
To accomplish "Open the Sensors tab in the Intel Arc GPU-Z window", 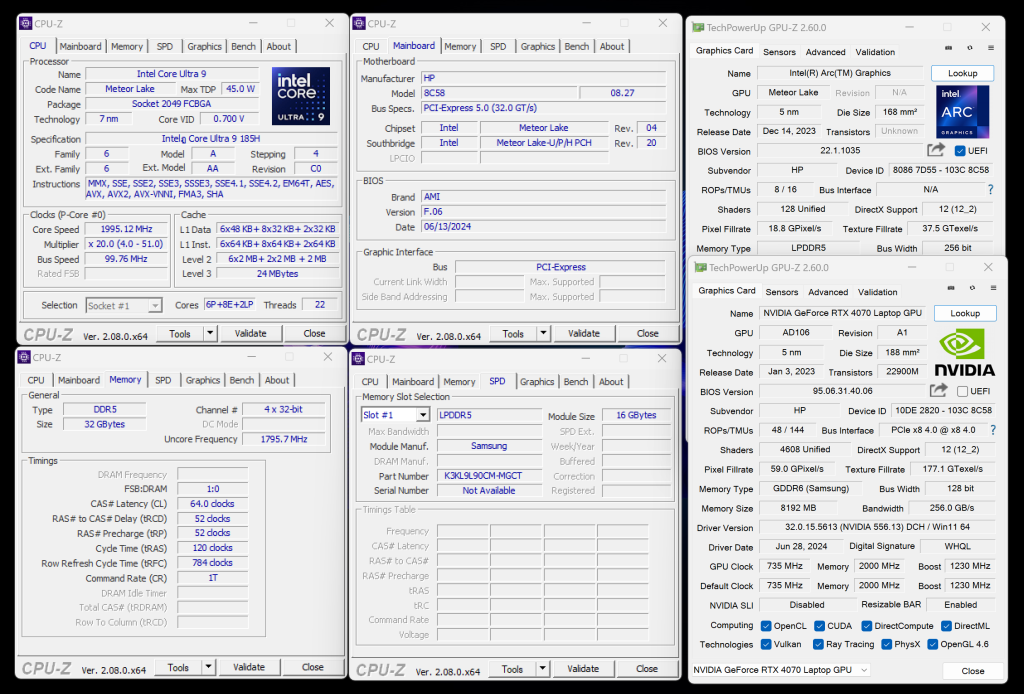I will click(779, 52).
